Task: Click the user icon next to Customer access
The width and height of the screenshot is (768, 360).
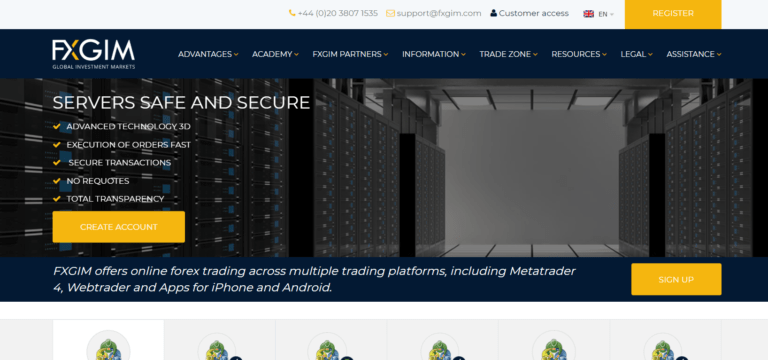Action: 493,13
